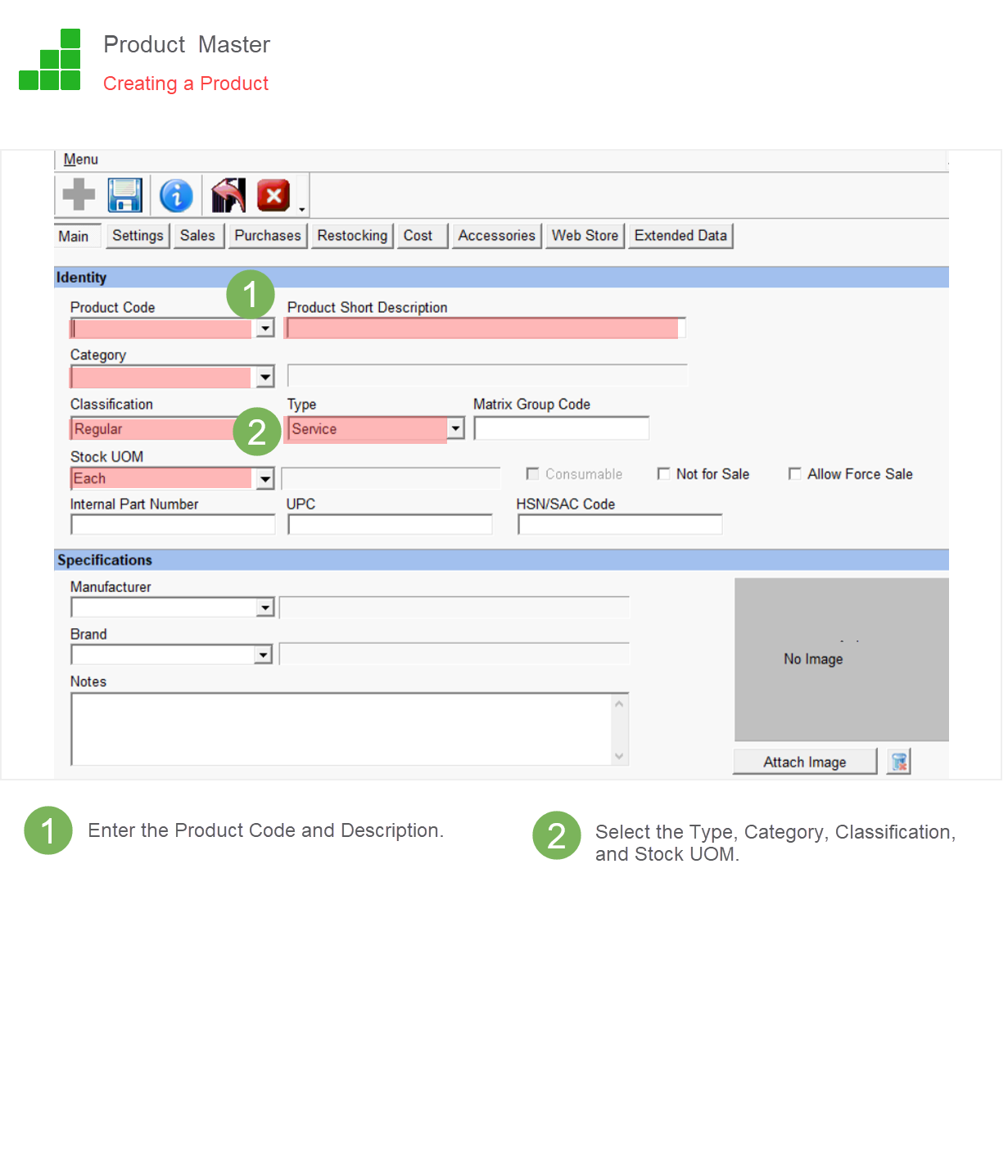Screen dimensions: 1008x1176
Task: Check the Consumable checkbox
Action: 532,474
